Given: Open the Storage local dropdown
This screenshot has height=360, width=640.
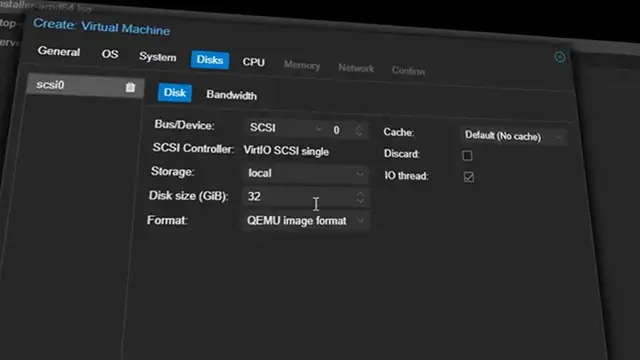Looking at the screenshot, I should (360, 174).
